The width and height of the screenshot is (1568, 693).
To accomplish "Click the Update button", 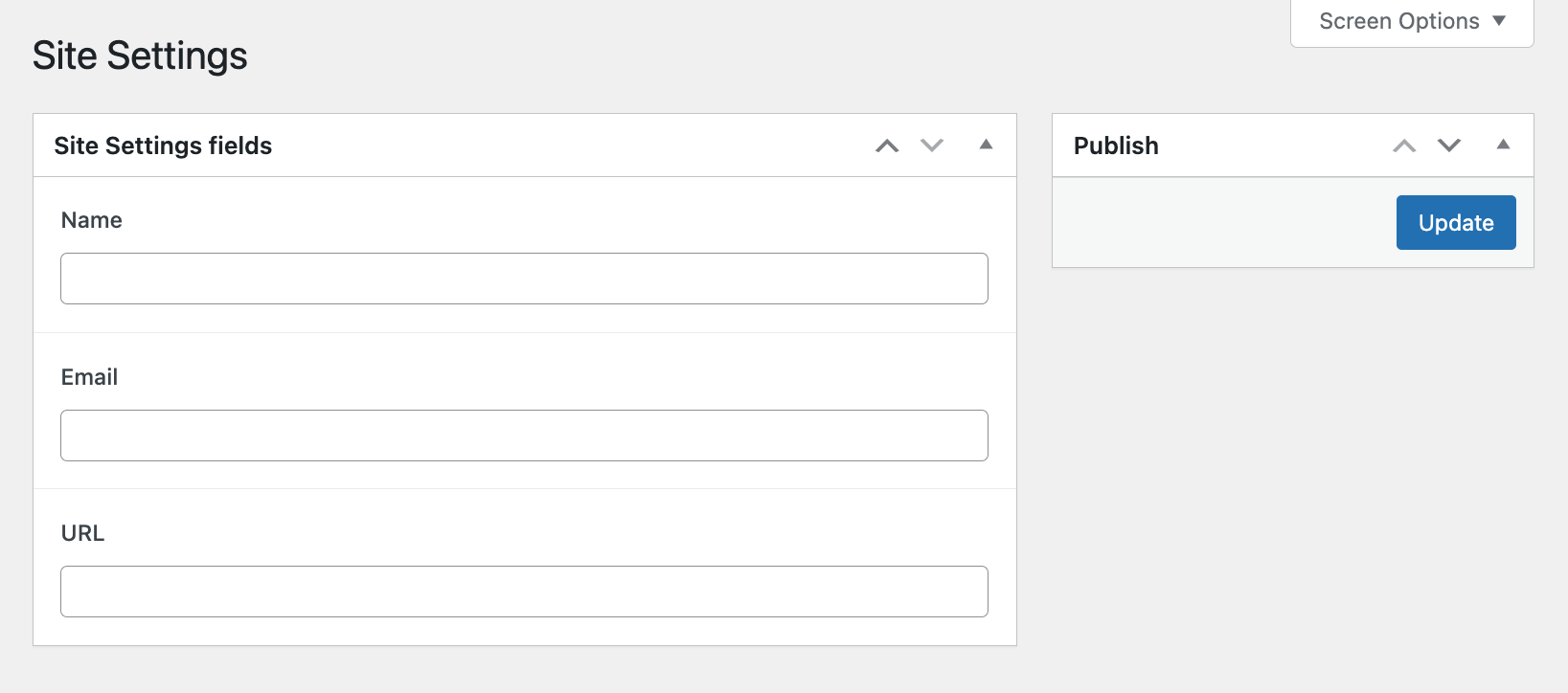I will [x=1455, y=222].
